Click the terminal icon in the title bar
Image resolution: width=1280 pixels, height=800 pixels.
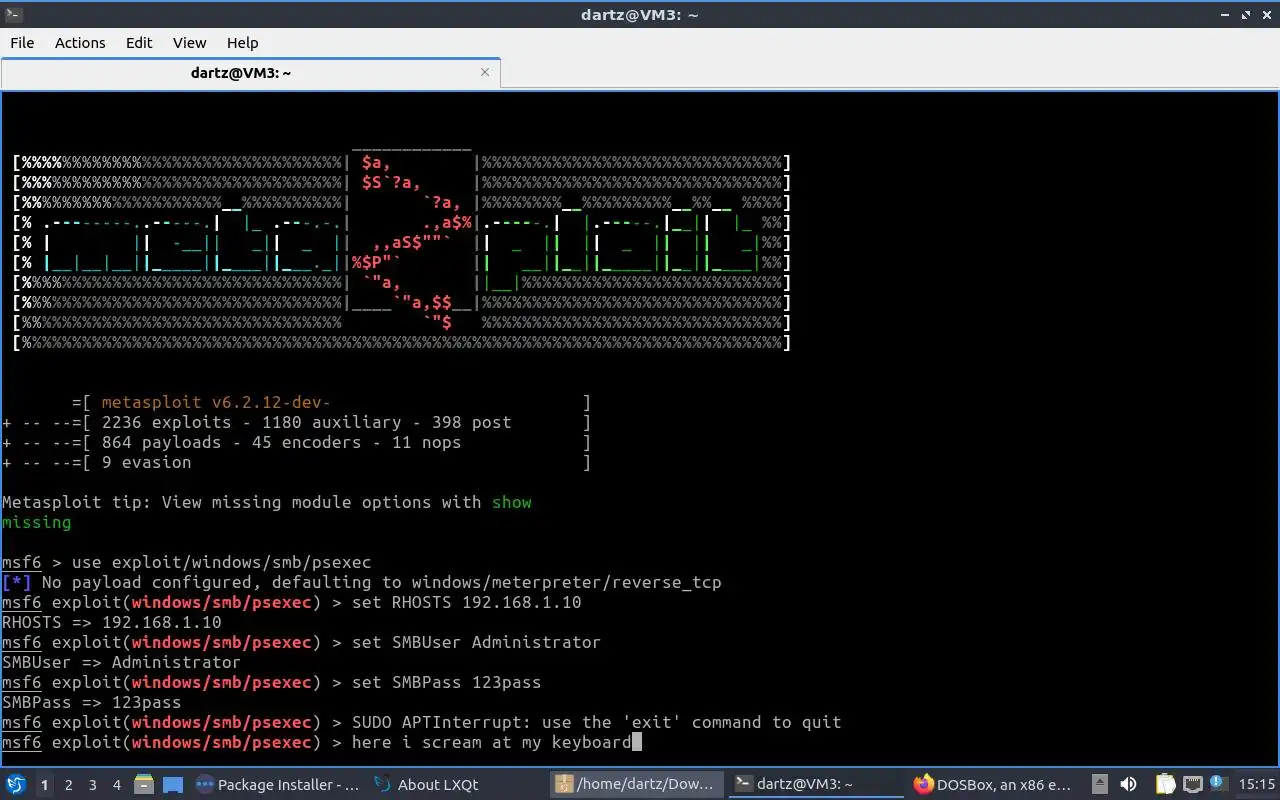[x=12, y=14]
